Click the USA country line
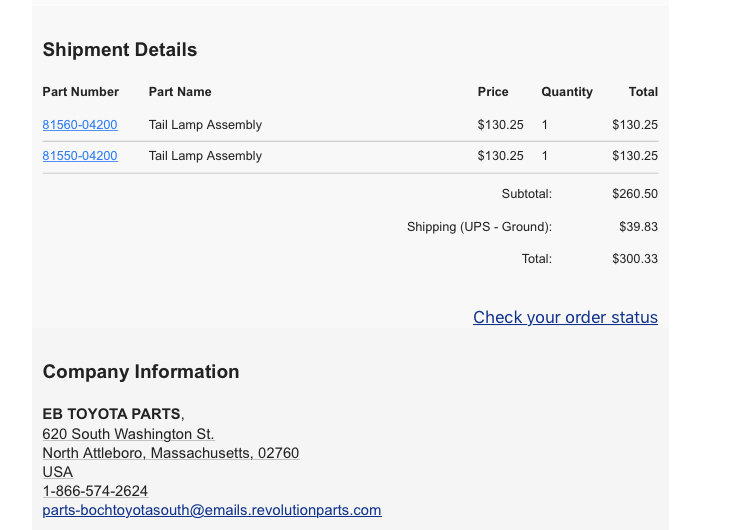750x530 pixels. click(x=58, y=472)
